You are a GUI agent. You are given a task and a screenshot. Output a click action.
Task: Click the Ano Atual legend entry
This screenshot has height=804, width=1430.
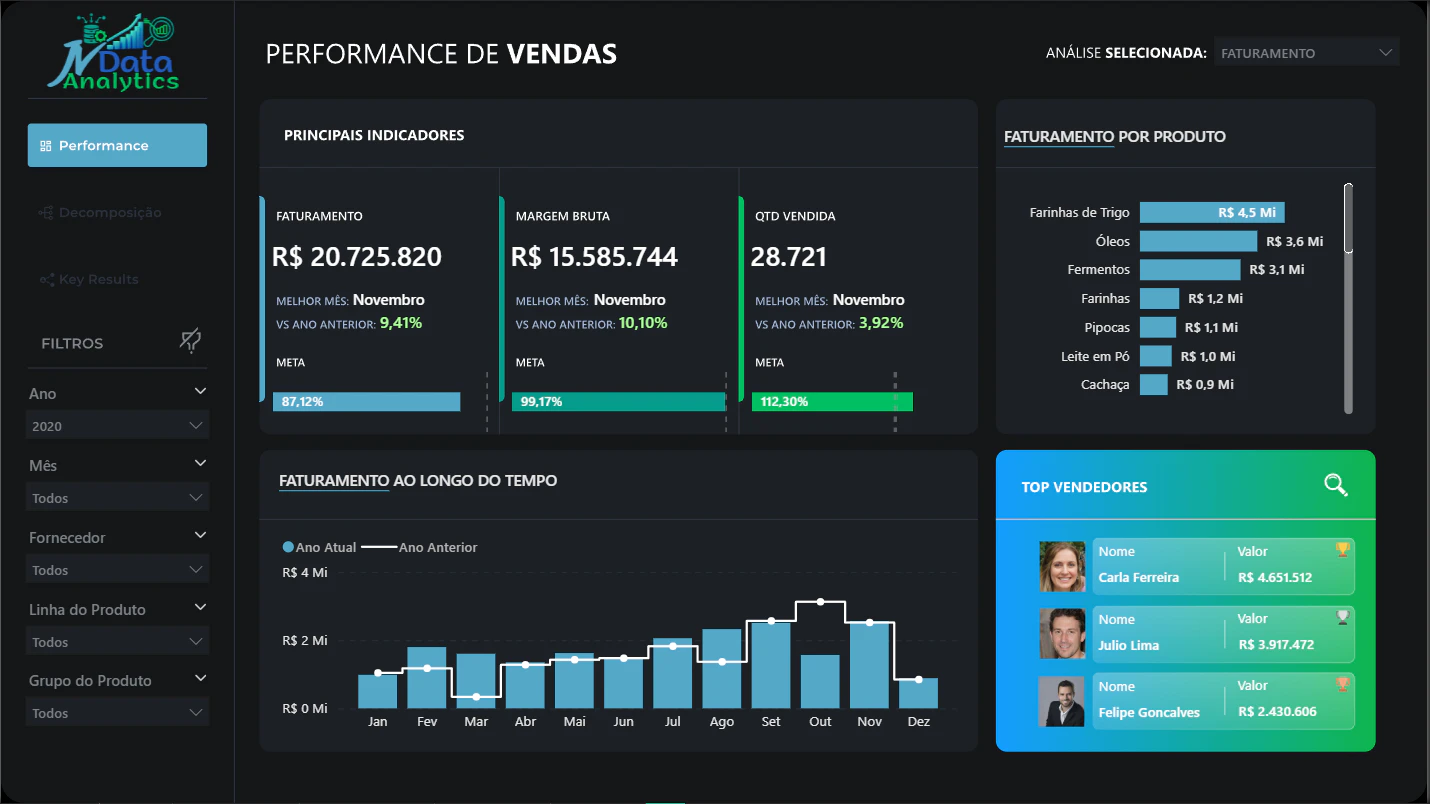[x=320, y=547]
